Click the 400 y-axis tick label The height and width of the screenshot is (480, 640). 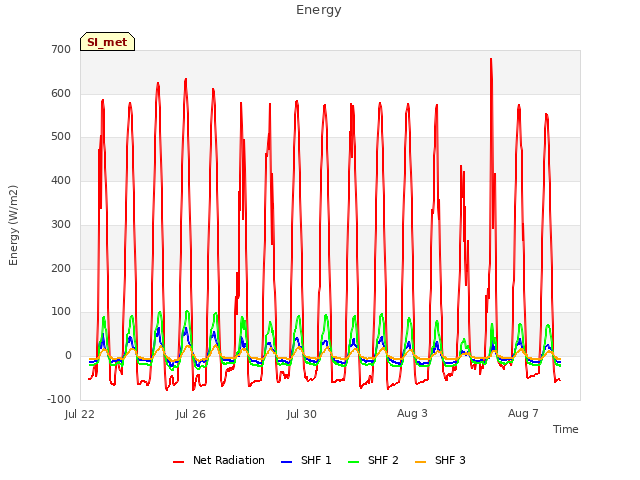[61, 180]
